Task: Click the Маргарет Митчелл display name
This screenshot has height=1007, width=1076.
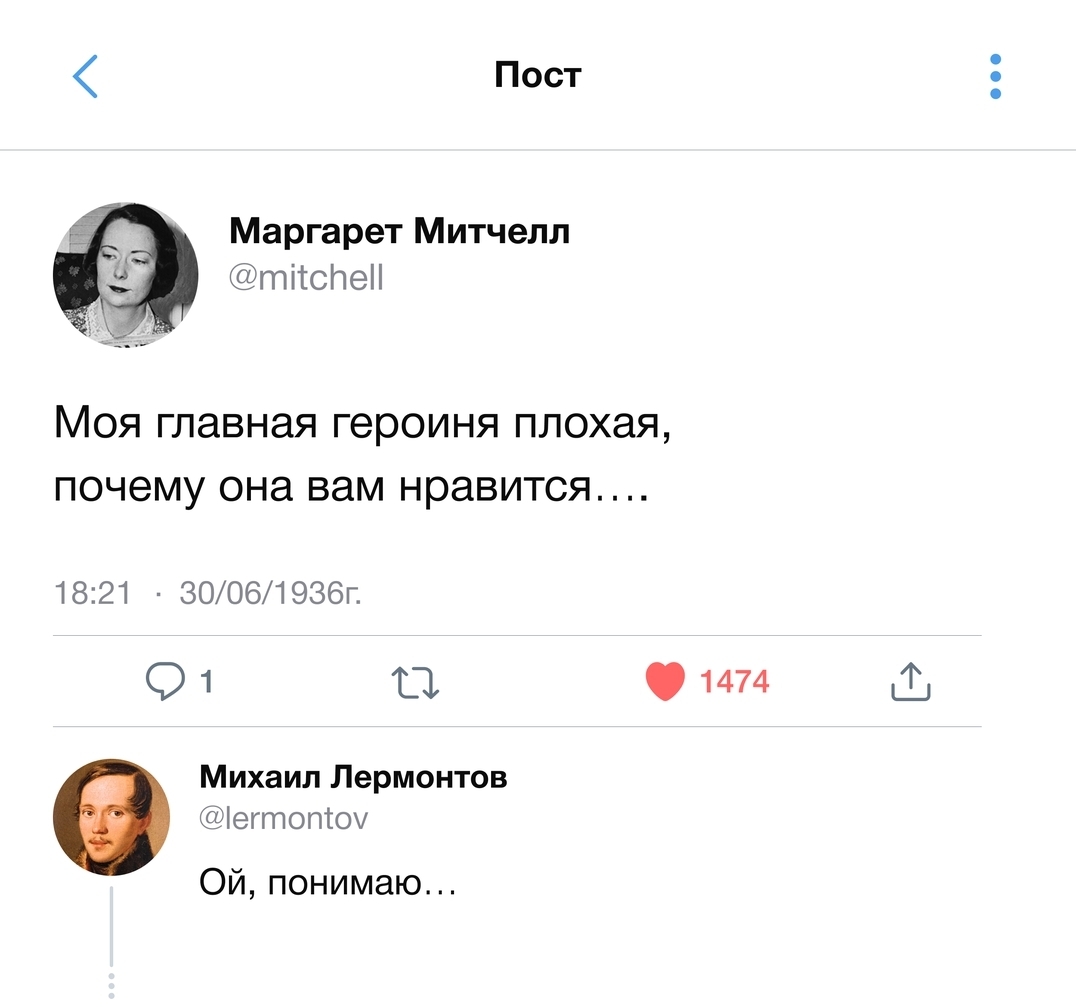Action: 399,232
